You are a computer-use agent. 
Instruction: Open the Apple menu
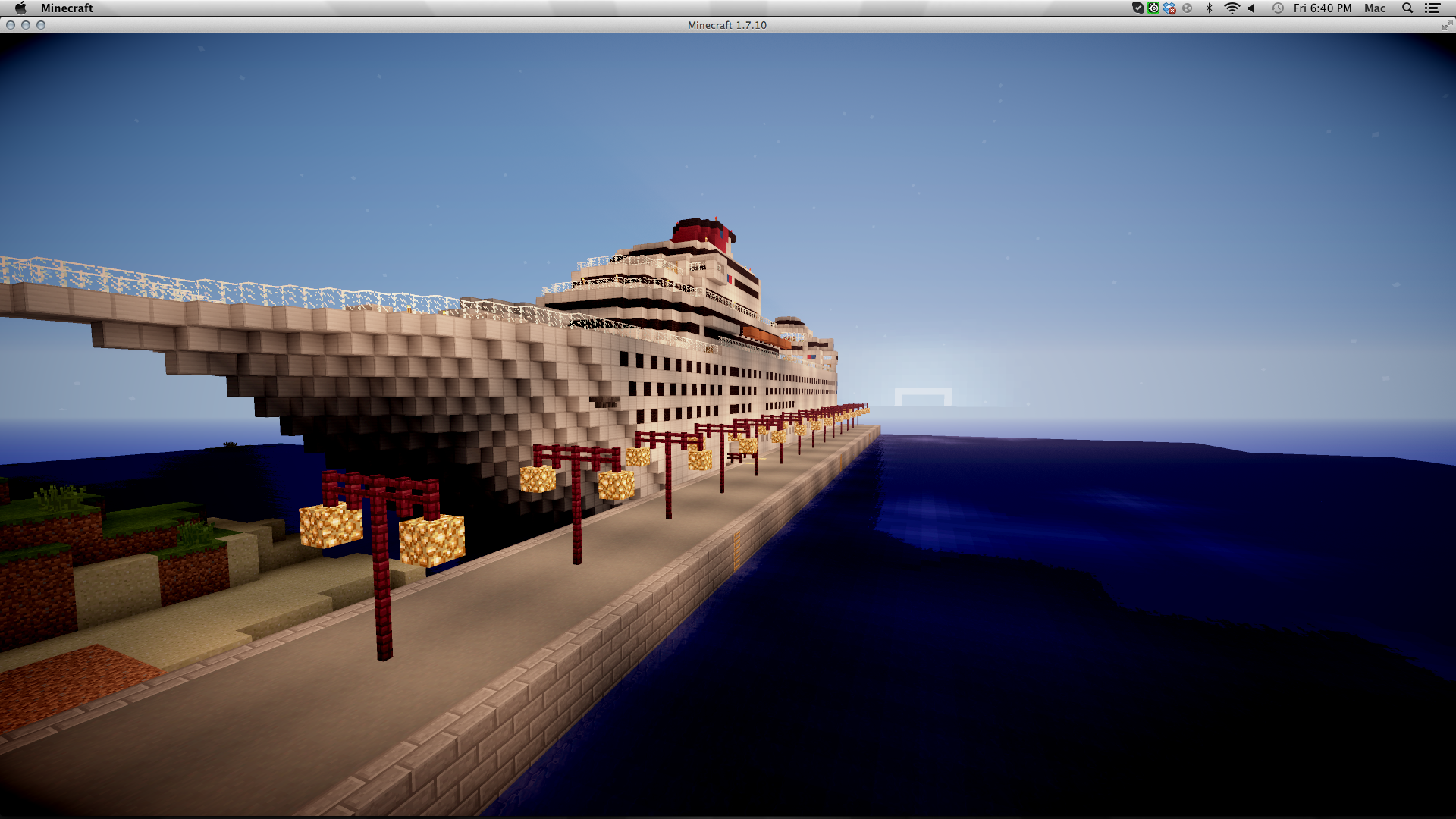click(20, 8)
